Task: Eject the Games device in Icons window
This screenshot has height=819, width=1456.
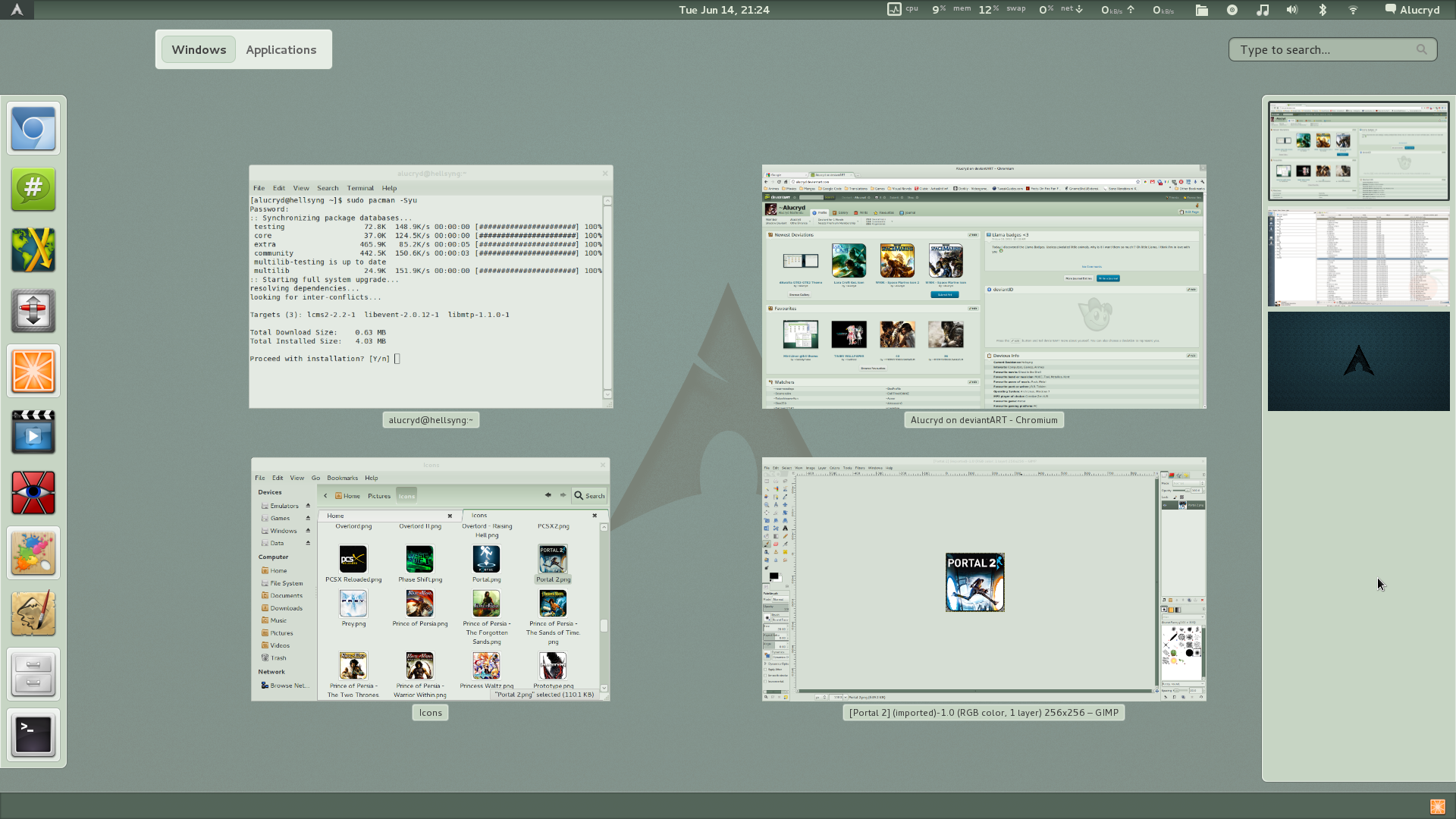Action: point(308,518)
